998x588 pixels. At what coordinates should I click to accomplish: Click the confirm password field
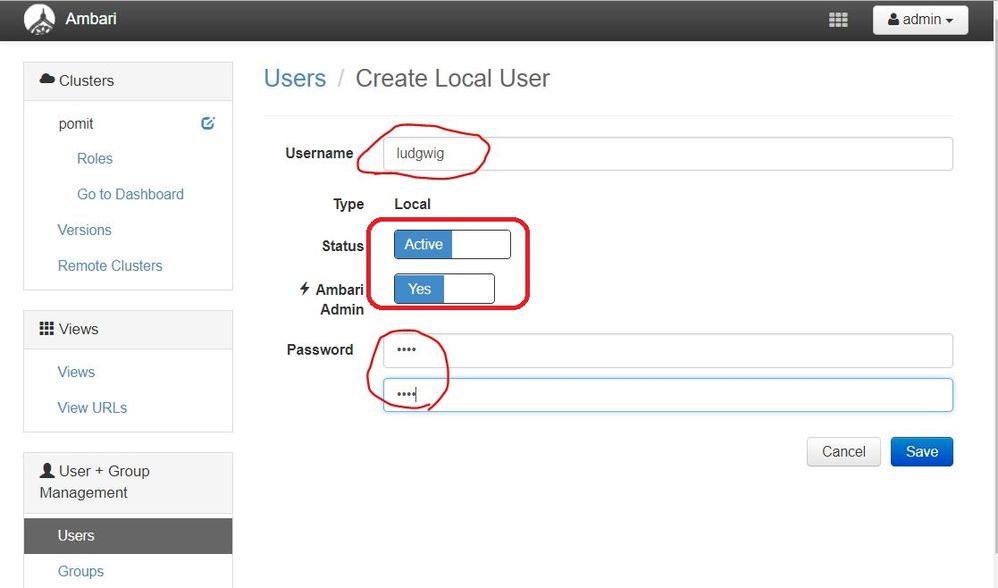(x=668, y=395)
